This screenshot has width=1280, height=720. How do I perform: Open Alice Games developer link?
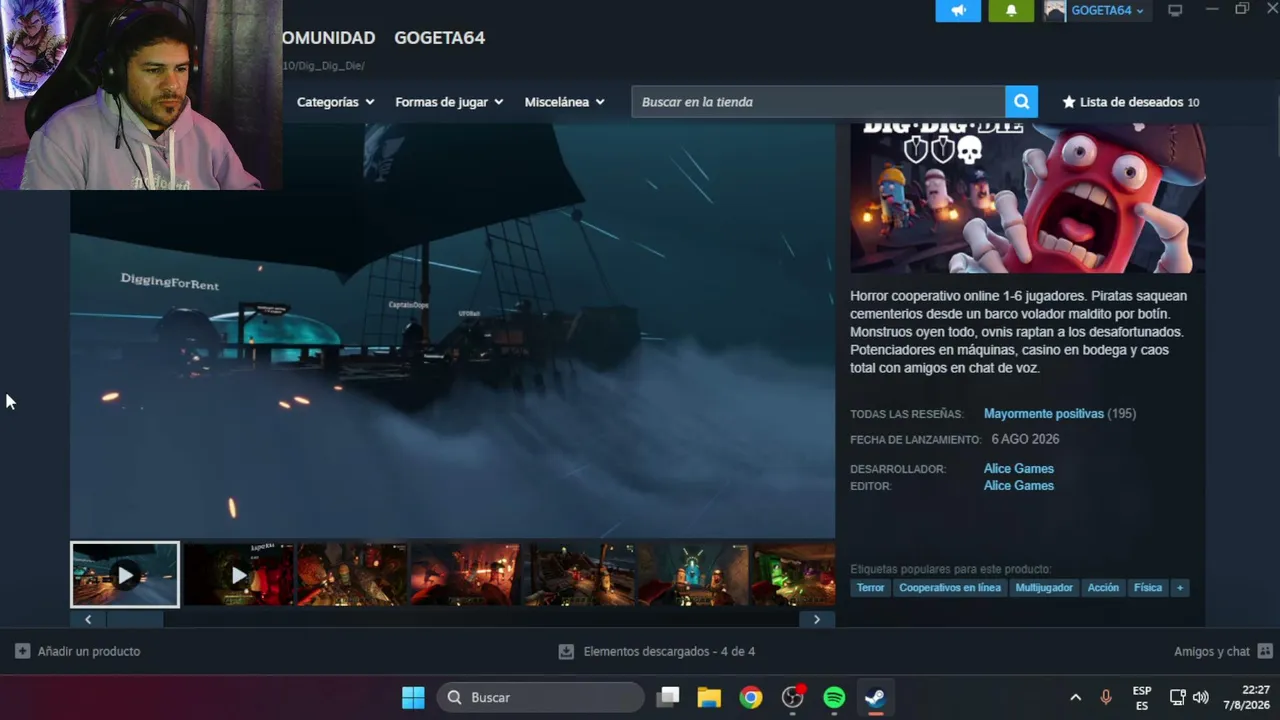1019,469
